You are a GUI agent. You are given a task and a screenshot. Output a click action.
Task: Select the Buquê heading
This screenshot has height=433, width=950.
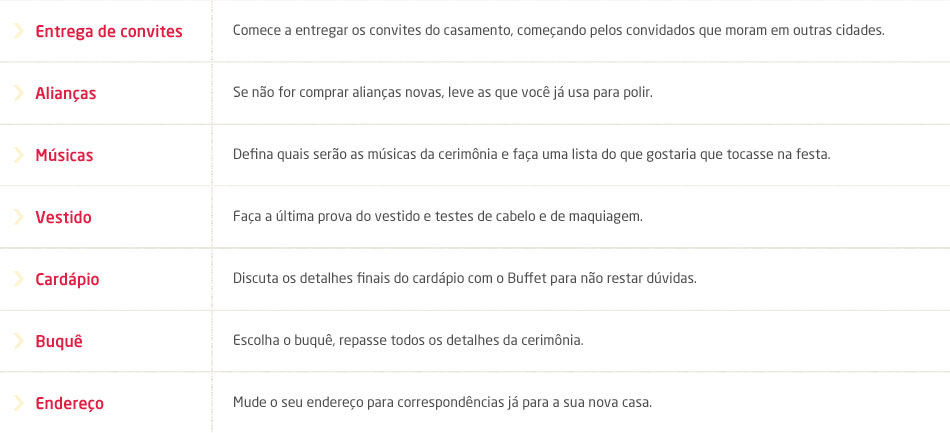pos(58,341)
